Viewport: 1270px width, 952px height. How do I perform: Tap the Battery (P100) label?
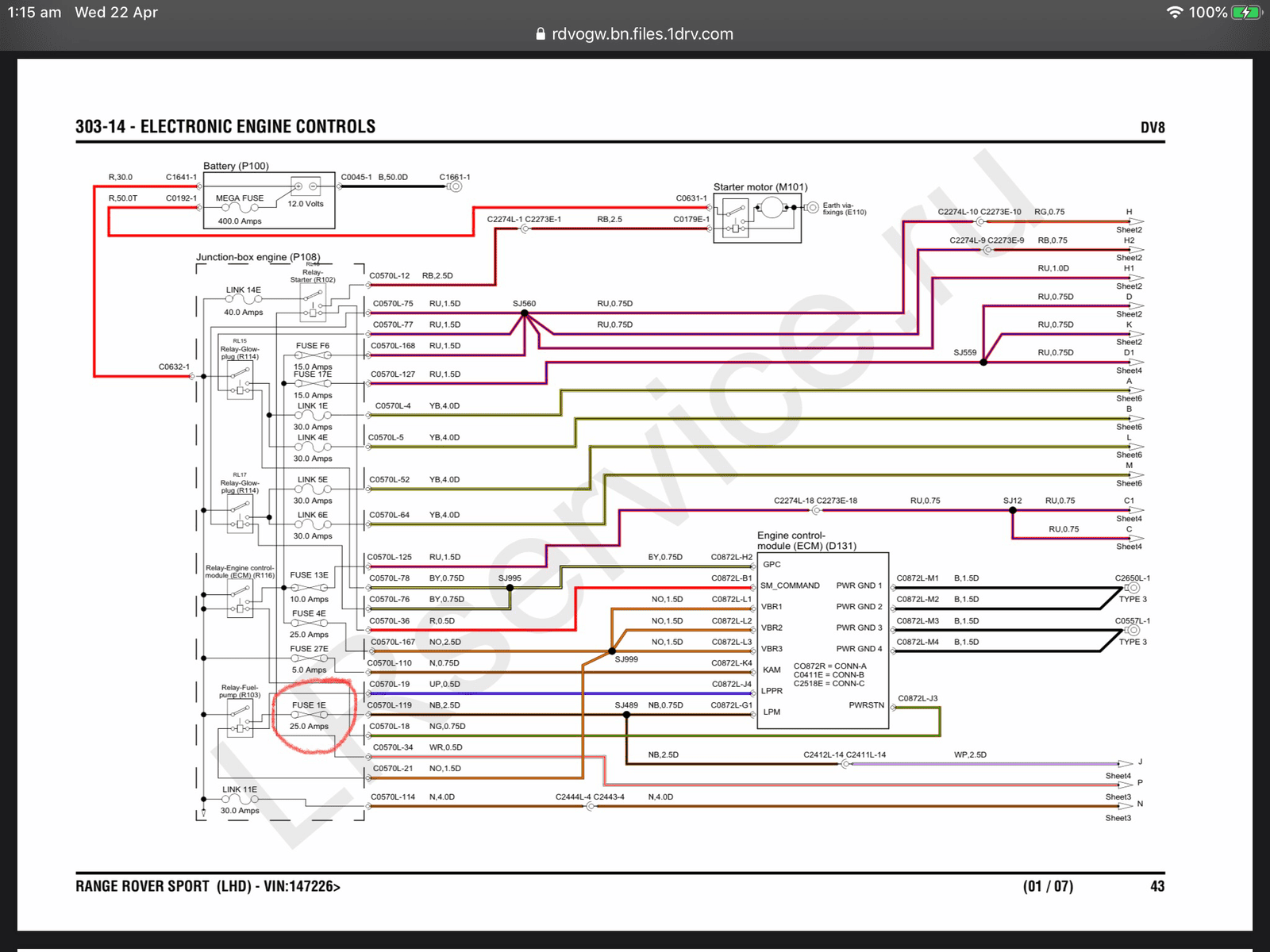[236, 166]
